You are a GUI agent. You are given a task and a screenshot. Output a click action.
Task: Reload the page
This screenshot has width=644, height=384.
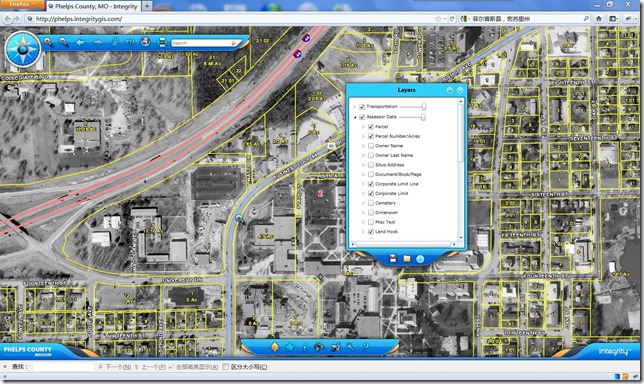[452, 18]
